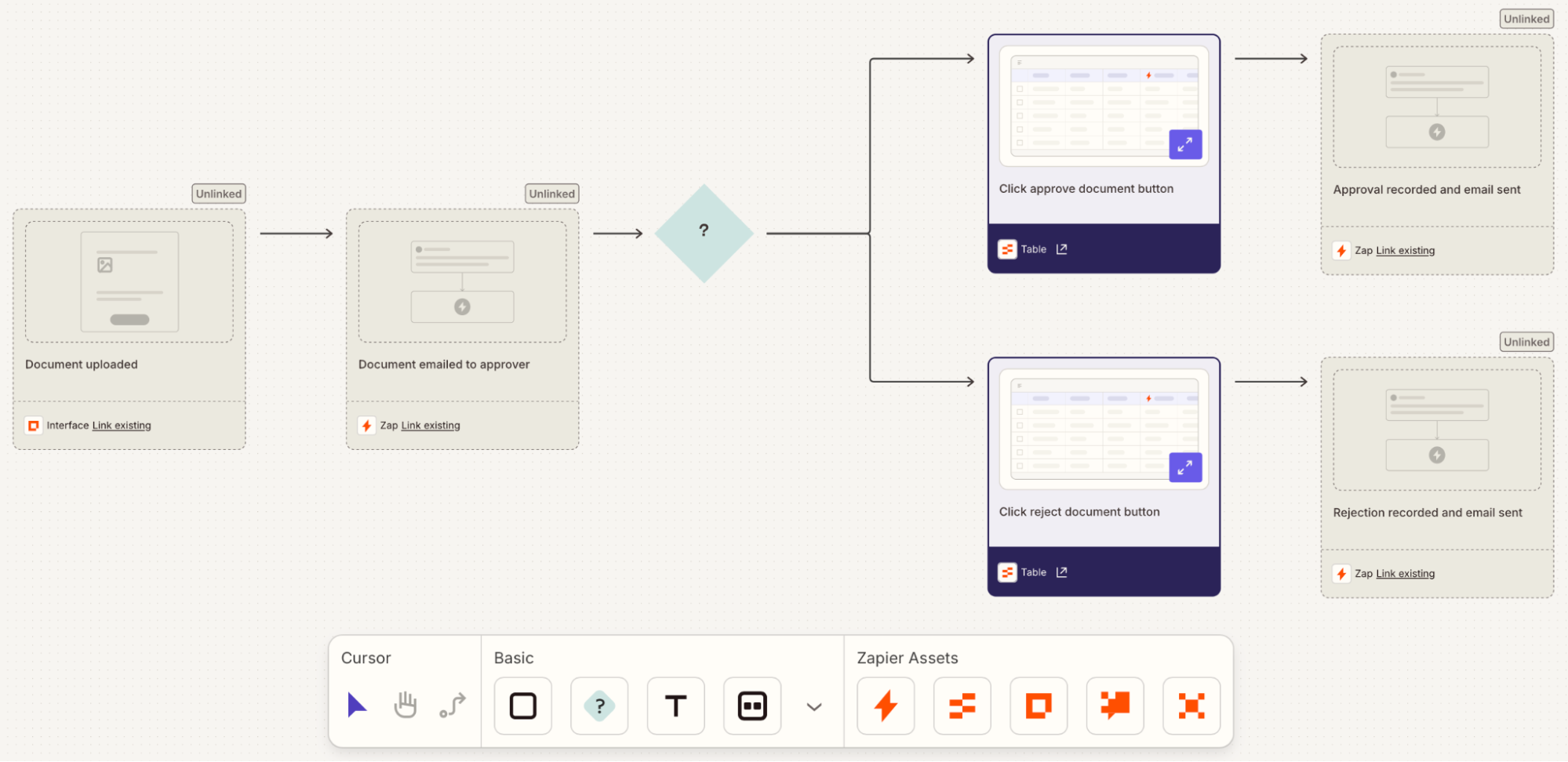Click the question mark decision diamond node

pos(704,231)
